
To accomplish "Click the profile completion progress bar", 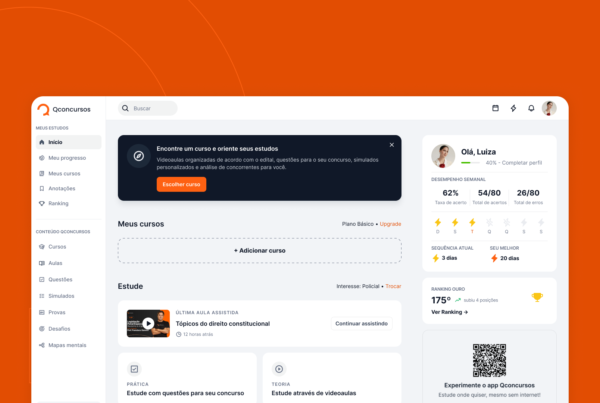I will coord(470,163).
